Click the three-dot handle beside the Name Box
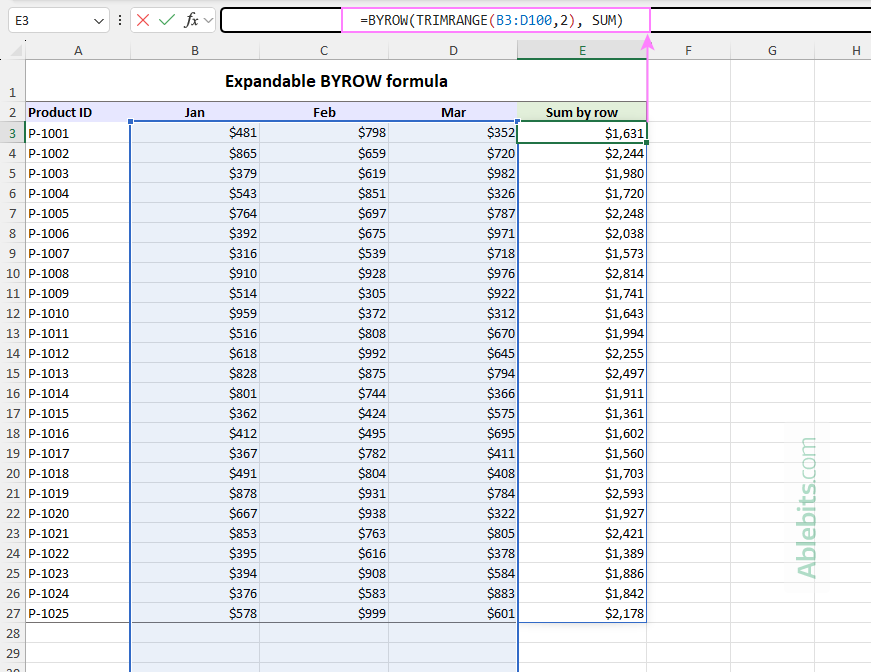Viewport: 871px width, 672px height. pyautogui.click(x=120, y=19)
